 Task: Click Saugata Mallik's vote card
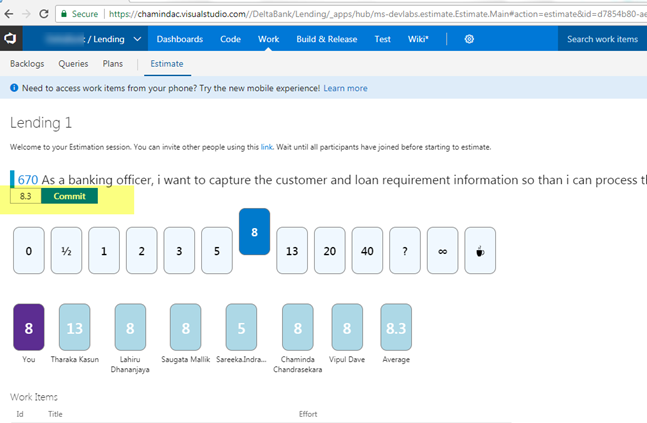click(186, 327)
